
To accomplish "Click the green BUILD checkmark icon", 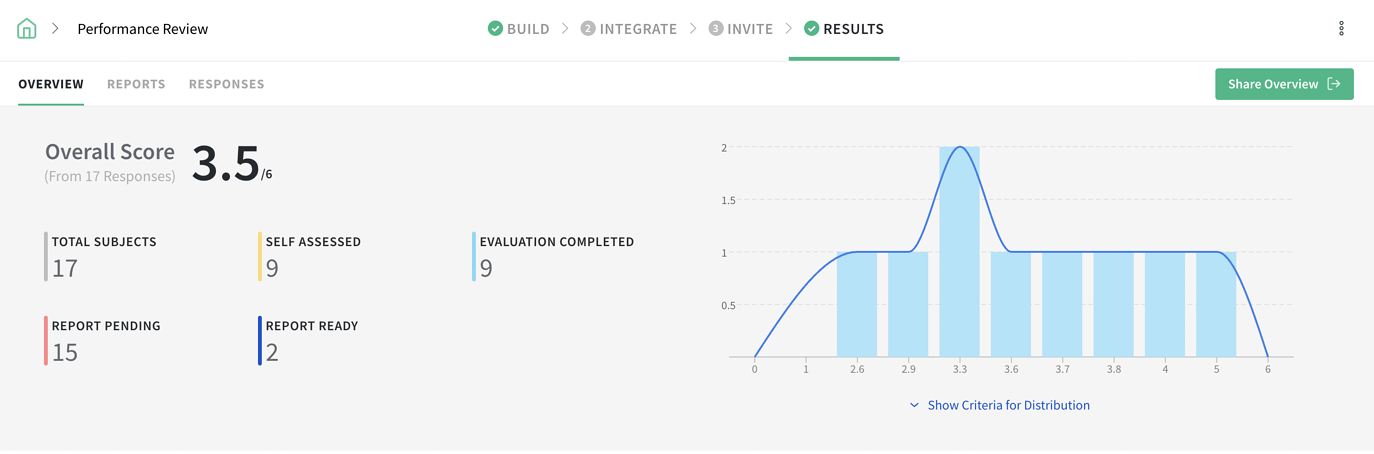I will tap(495, 29).
